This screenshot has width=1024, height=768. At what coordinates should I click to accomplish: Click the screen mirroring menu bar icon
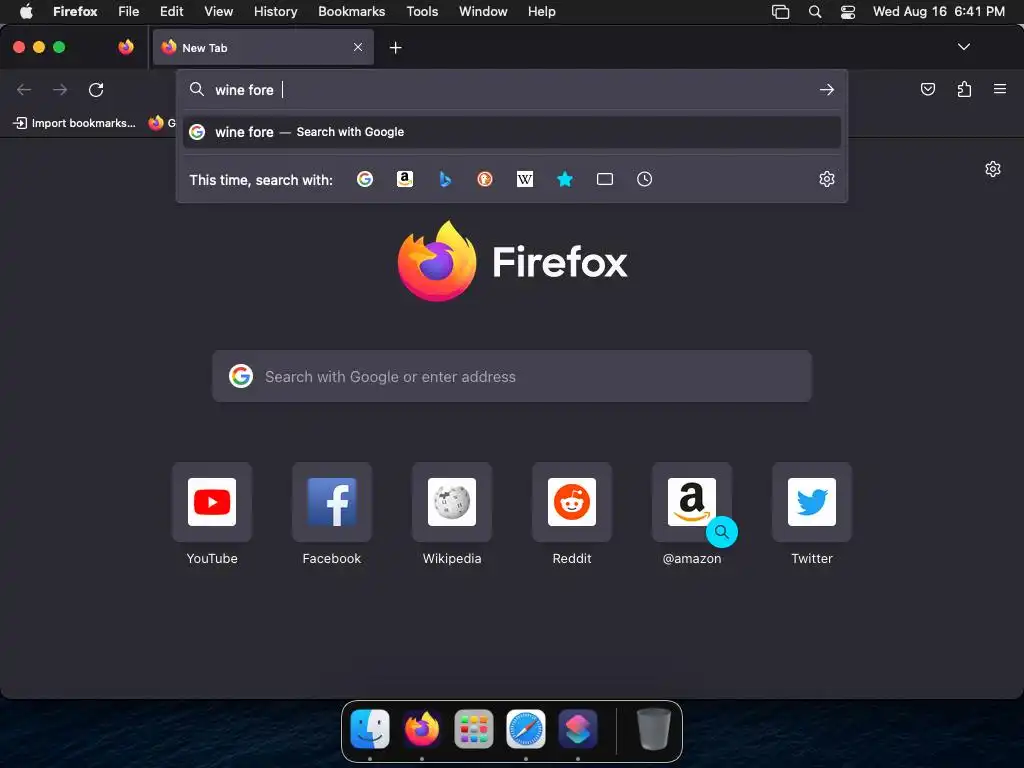(780, 12)
